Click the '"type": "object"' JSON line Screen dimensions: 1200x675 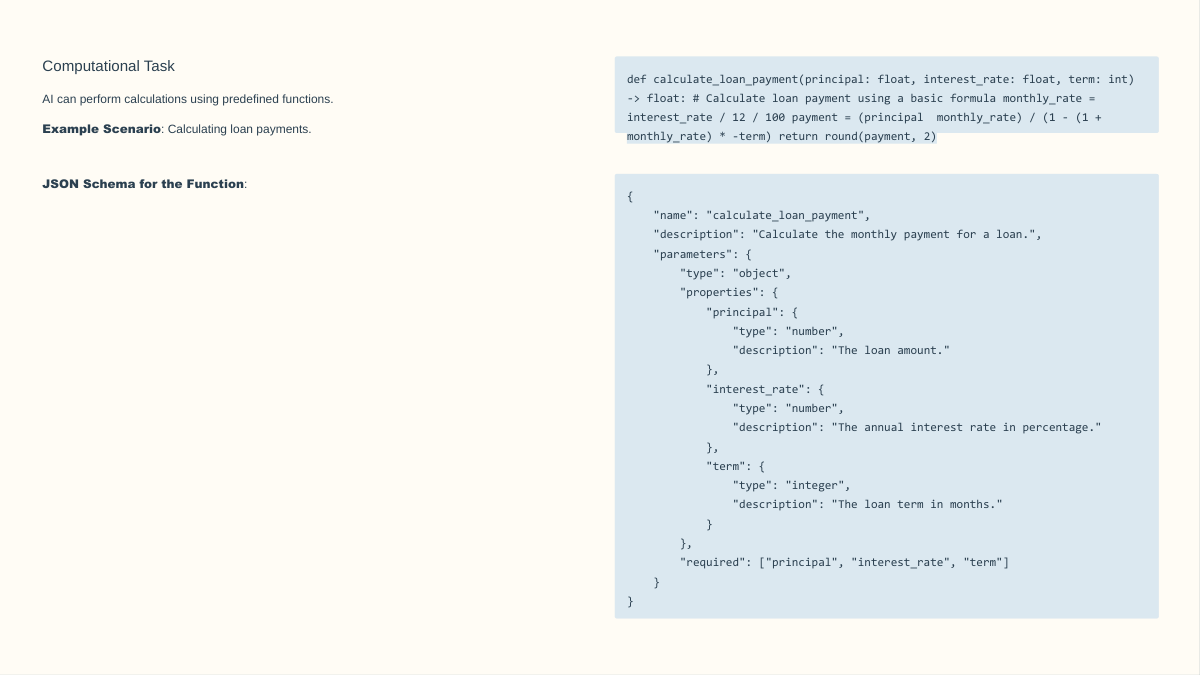click(735, 273)
